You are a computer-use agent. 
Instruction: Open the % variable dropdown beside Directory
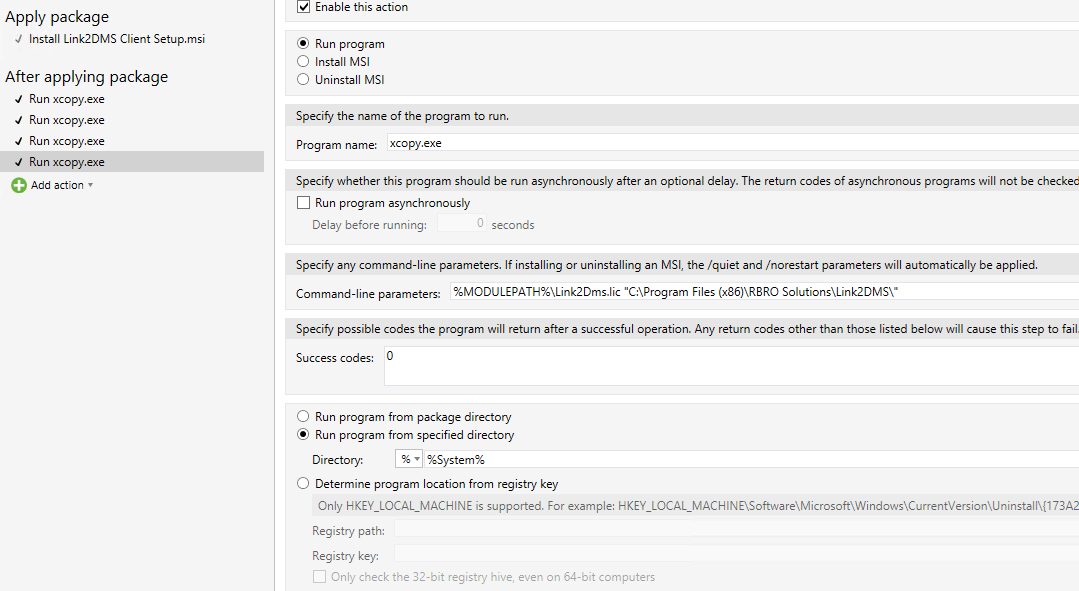[x=409, y=459]
